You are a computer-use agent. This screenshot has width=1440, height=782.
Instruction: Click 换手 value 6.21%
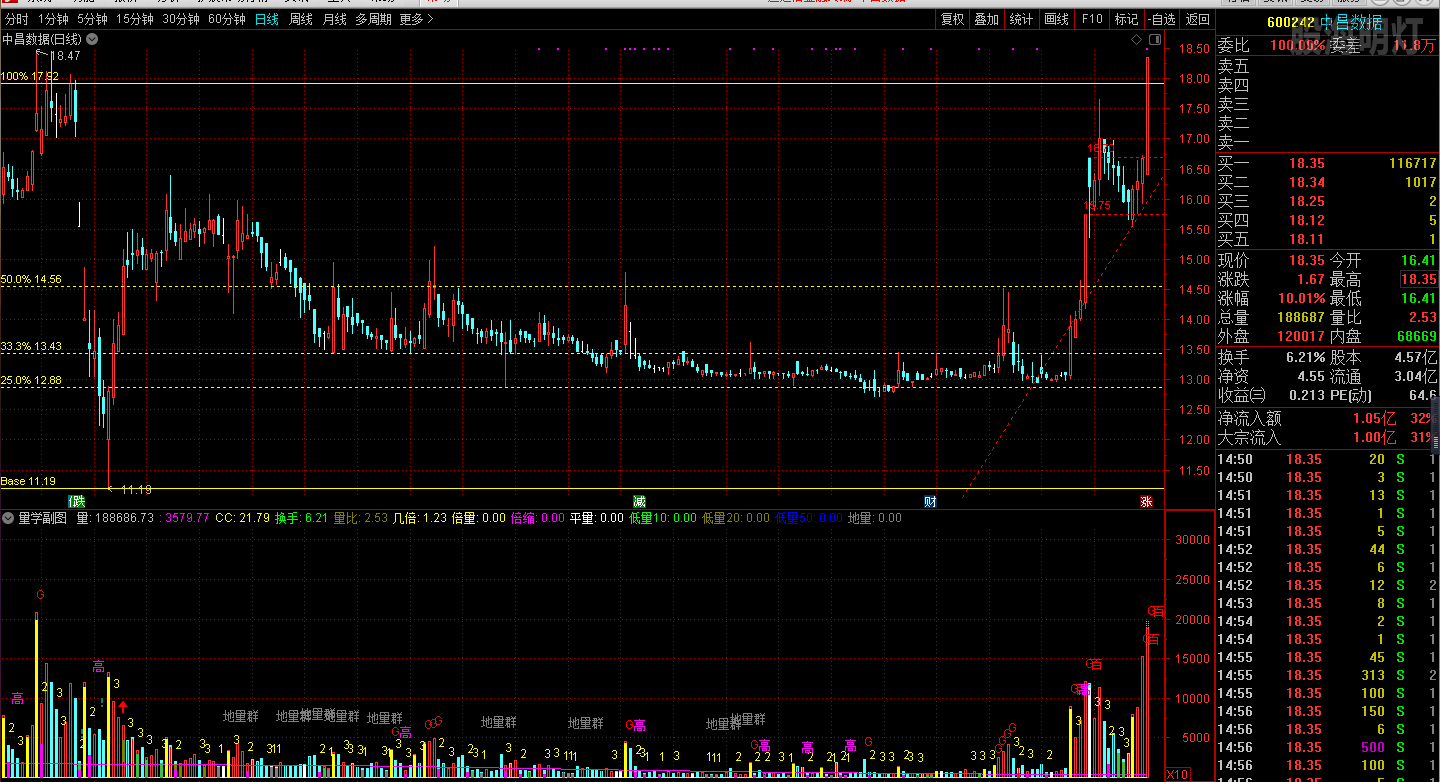pyautogui.click(x=1305, y=357)
